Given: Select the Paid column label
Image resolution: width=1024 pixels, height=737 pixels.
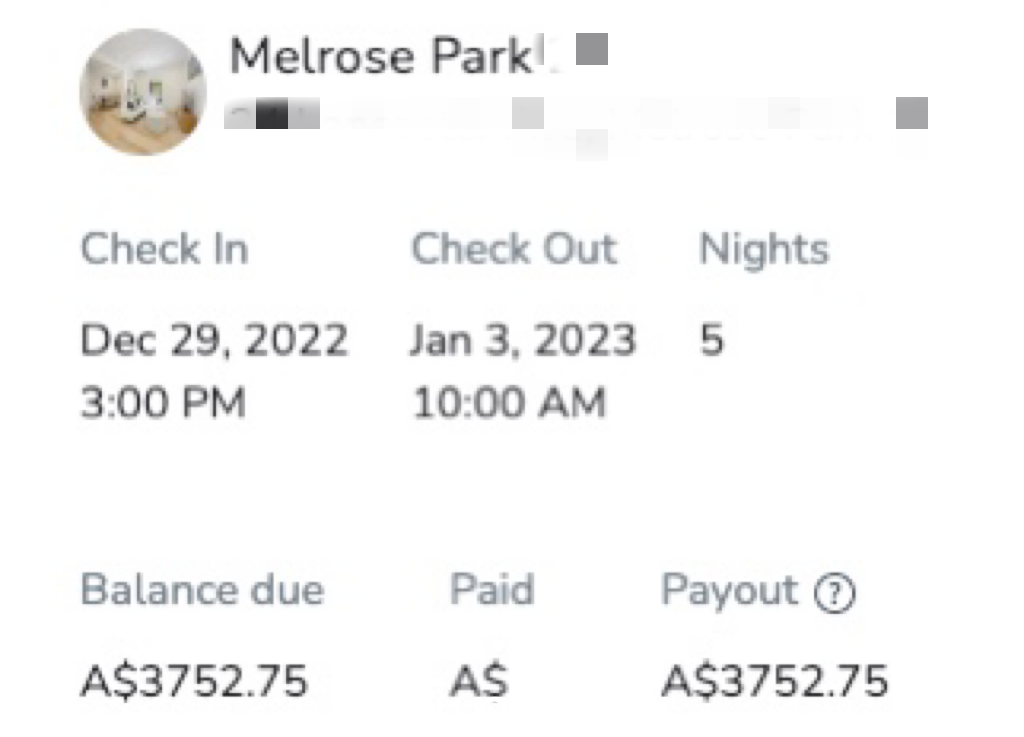Looking at the screenshot, I should click(x=492, y=589).
